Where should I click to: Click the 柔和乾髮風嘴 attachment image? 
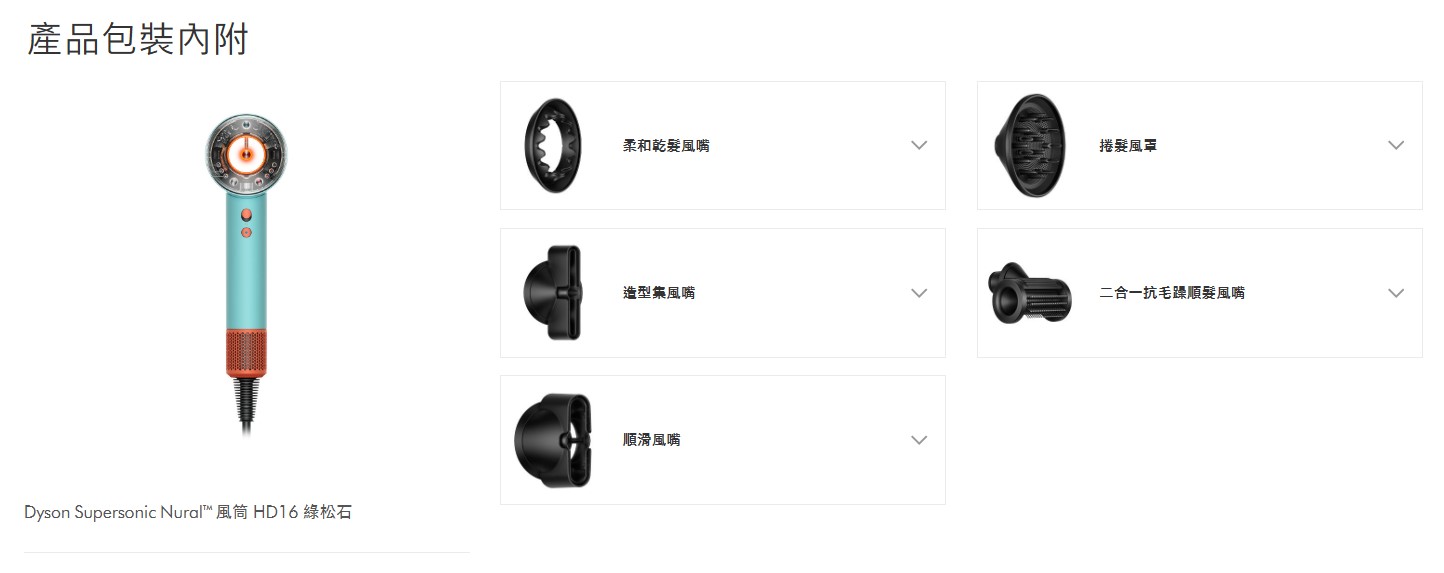[x=553, y=146]
